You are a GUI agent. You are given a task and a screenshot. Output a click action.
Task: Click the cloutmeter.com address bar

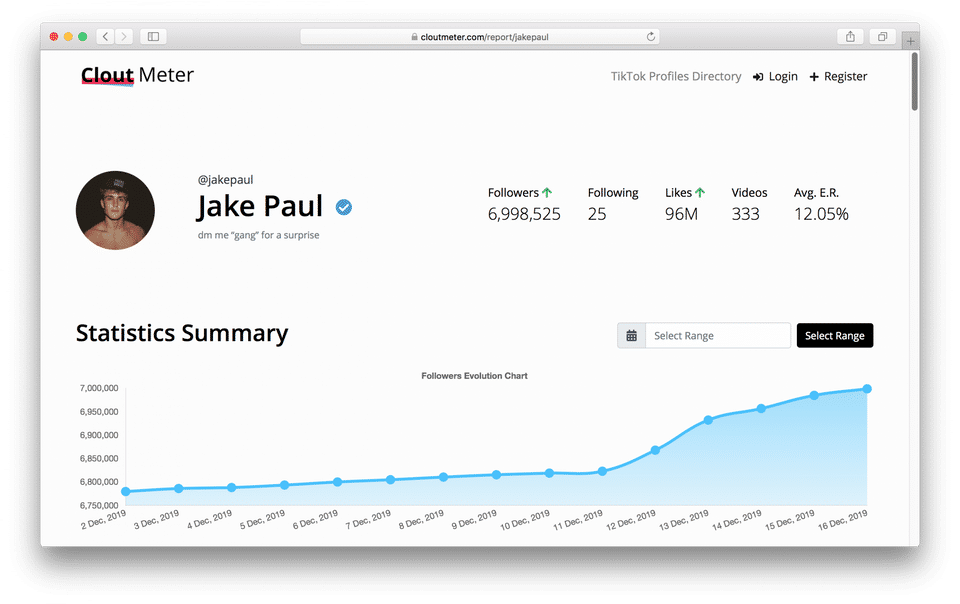(479, 37)
